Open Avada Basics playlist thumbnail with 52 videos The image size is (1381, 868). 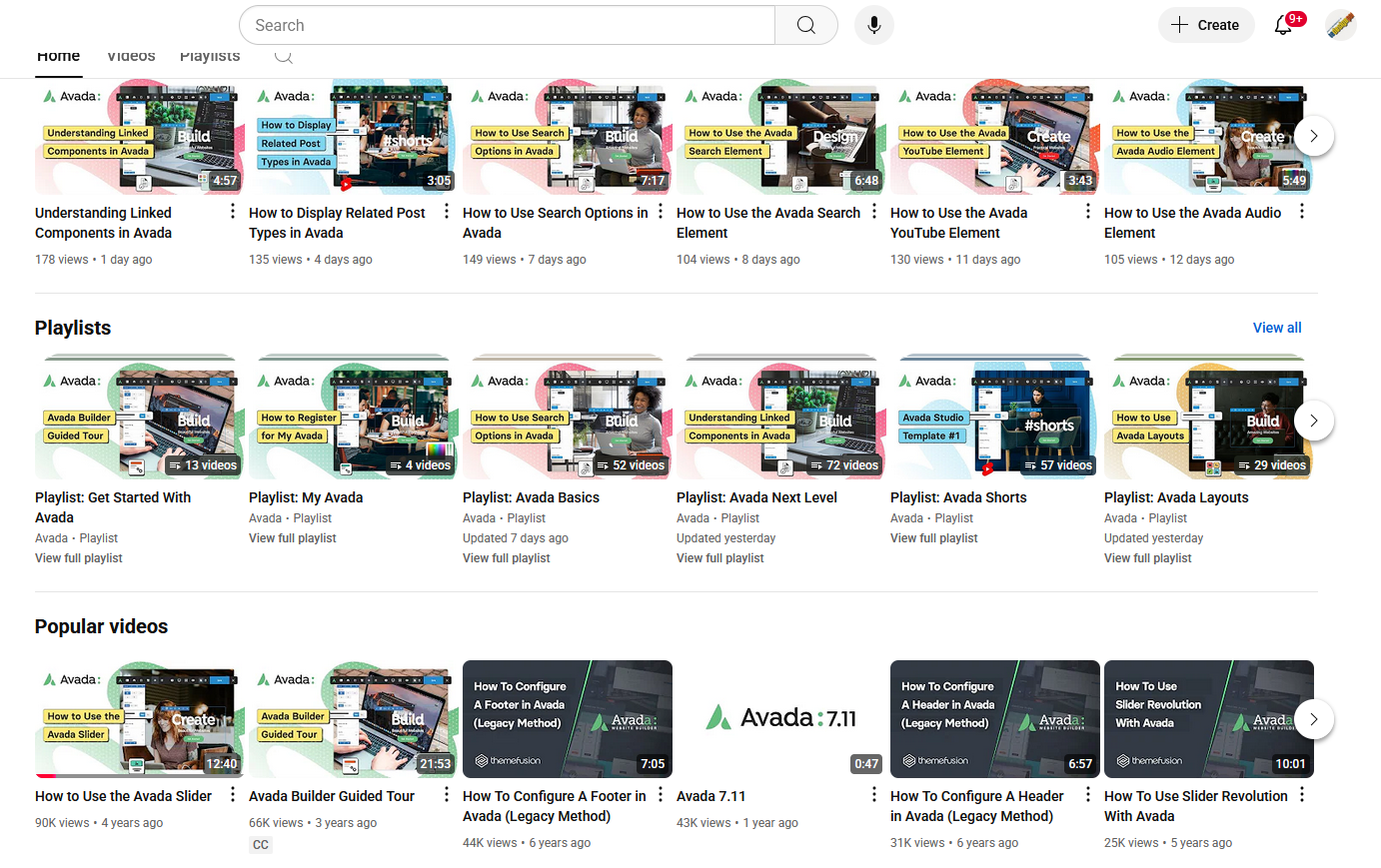pyautogui.click(x=568, y=420)
